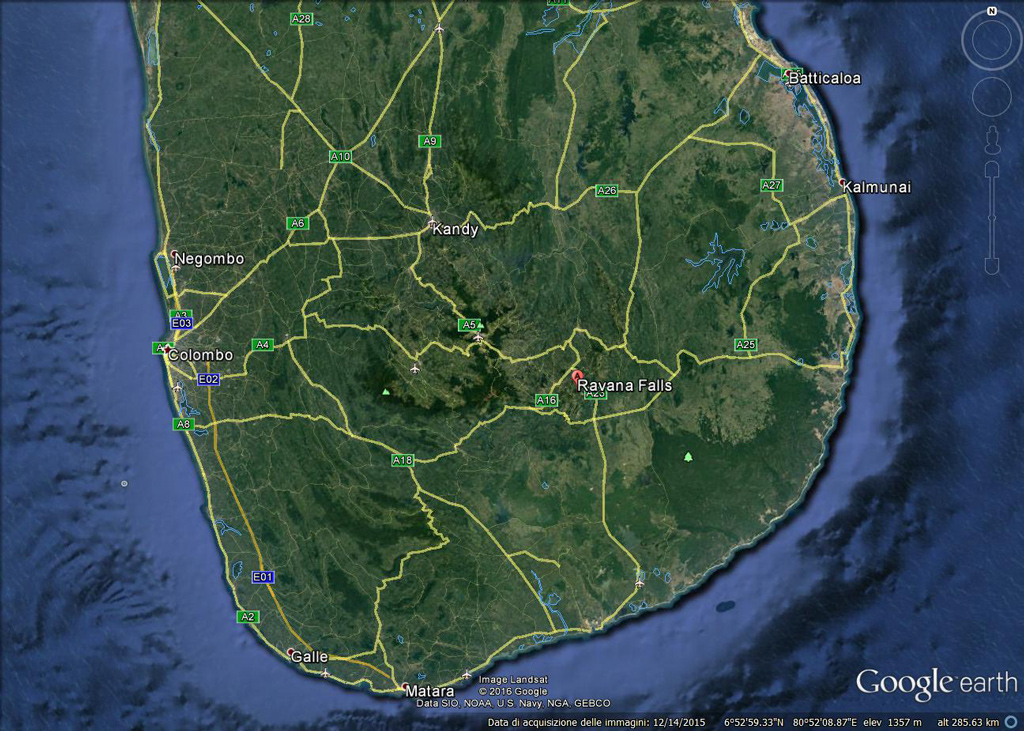Click the move joystick circle below the compass

tap(991, 97)
